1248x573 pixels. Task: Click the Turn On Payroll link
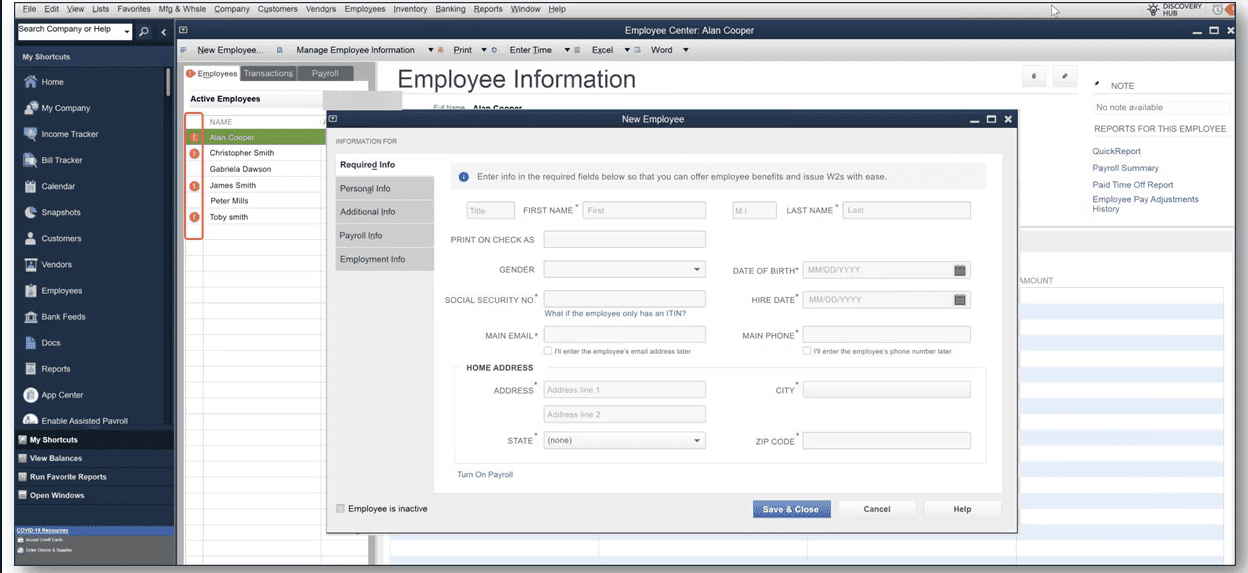pos(485,474)
